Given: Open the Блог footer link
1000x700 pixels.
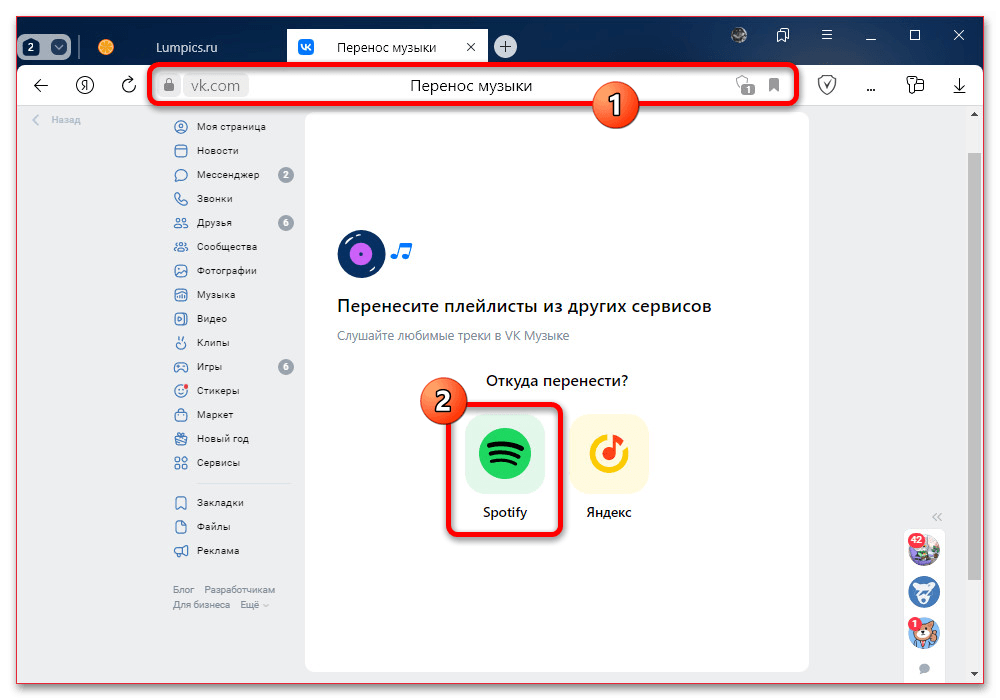Looking at the screenshot, I should click(x=183, y=590).
